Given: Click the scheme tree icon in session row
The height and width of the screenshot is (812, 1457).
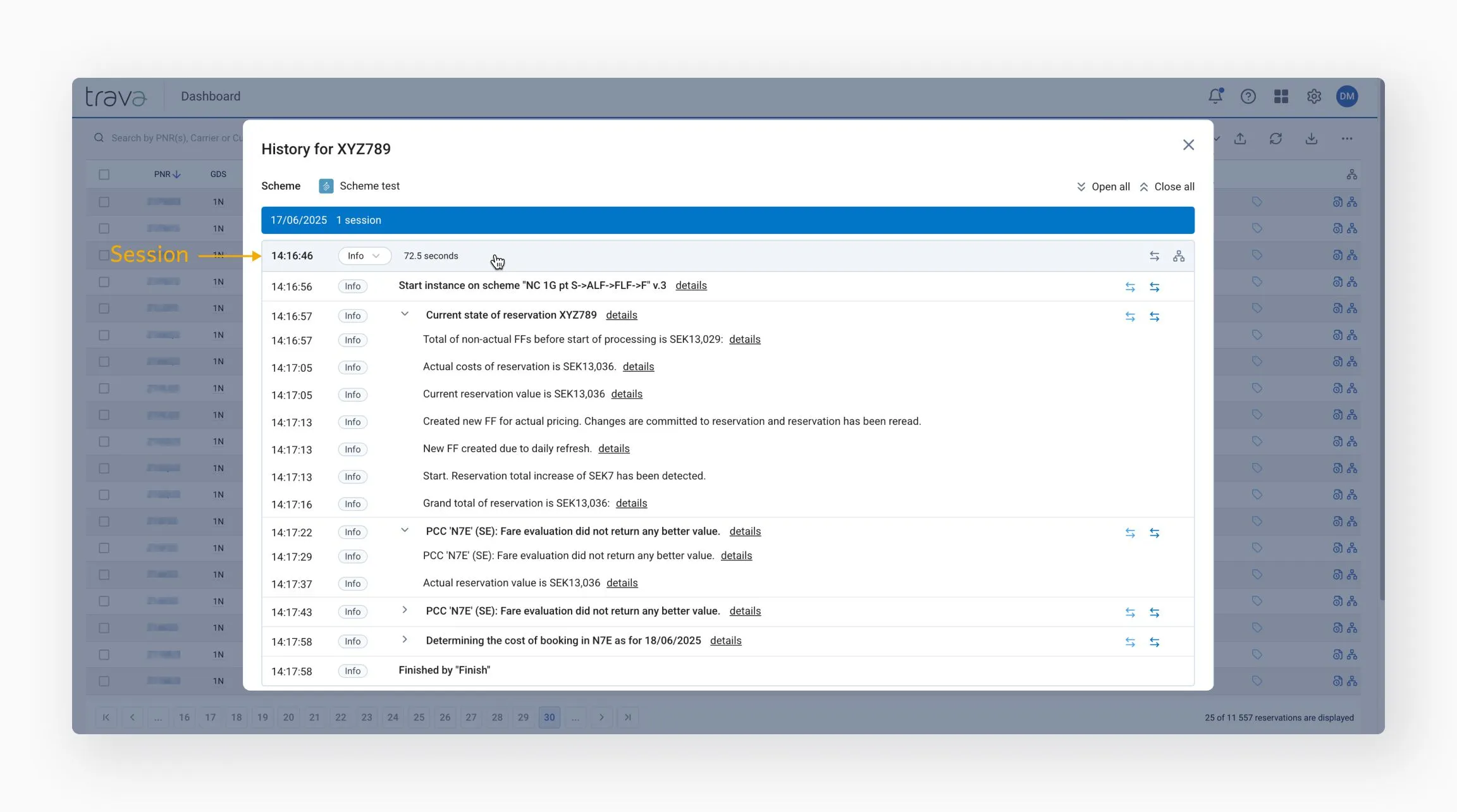Looking at the screenshot, I should point(1179,256).
